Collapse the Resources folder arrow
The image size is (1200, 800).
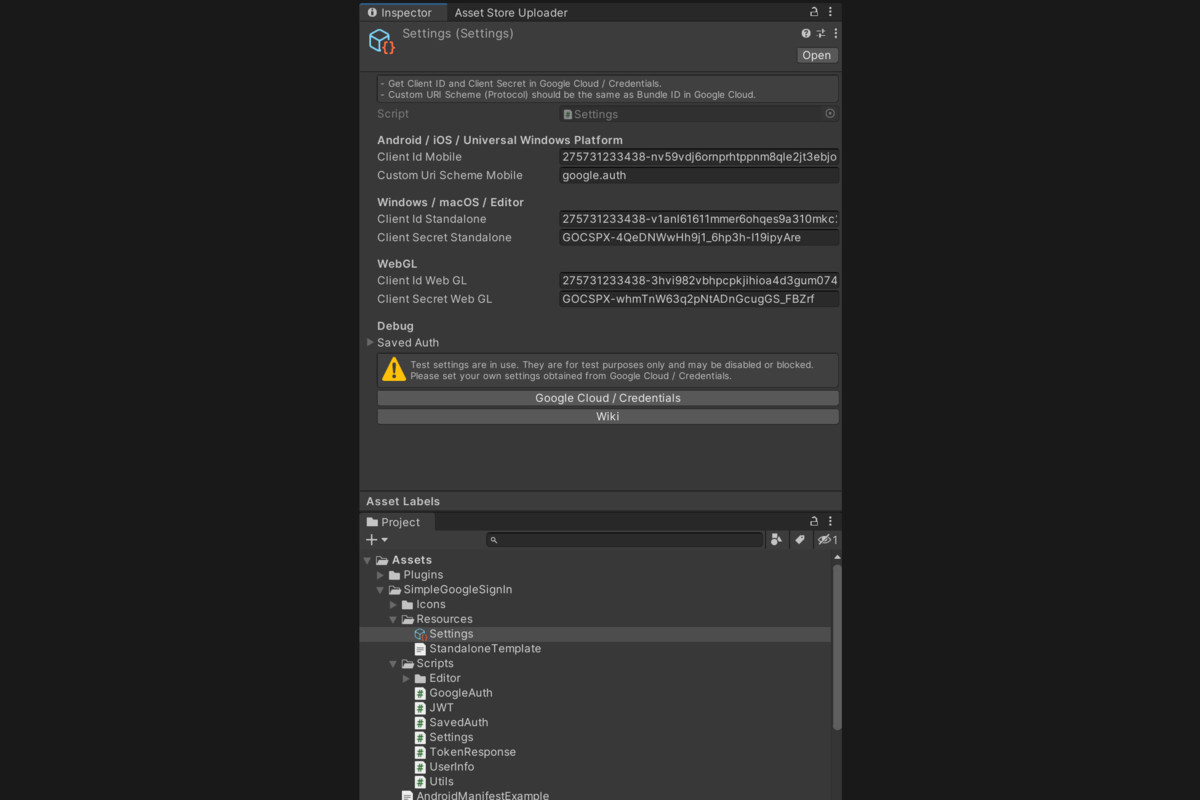393,620
